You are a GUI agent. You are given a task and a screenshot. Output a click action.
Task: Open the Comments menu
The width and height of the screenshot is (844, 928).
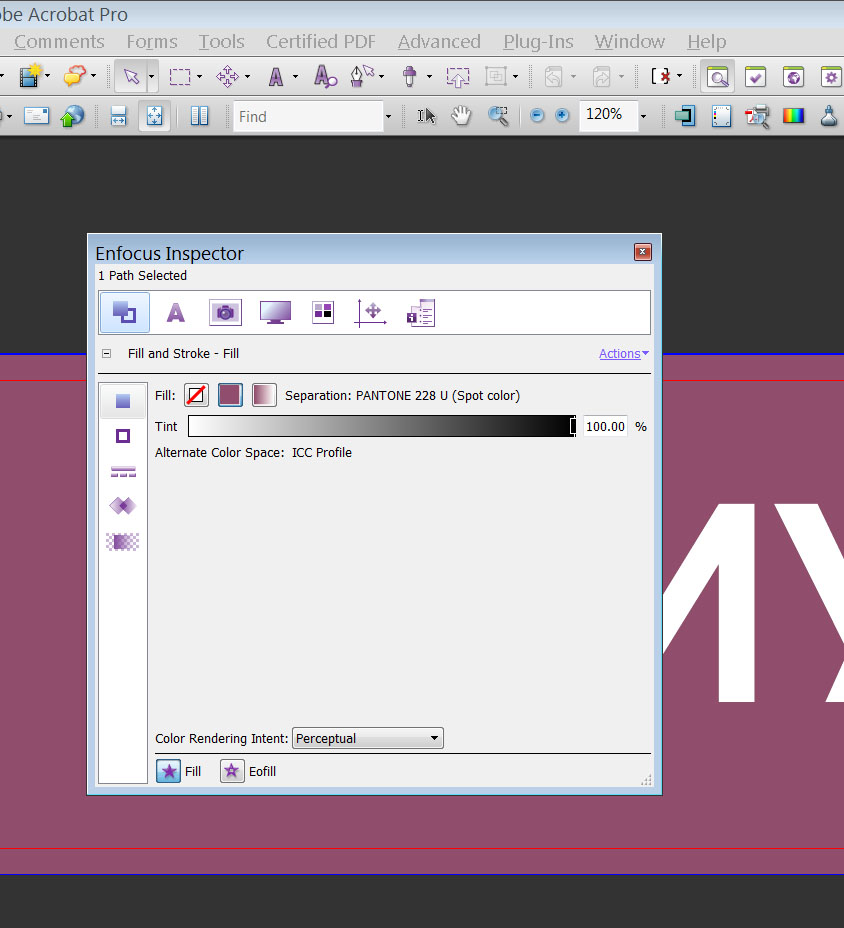(59, 41)
